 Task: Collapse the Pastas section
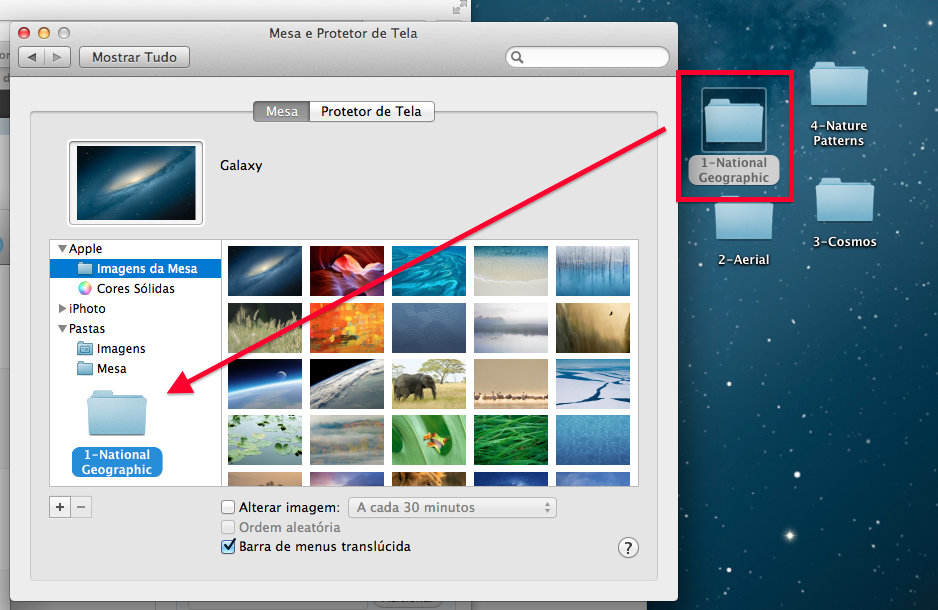click(x=62, y=329)
